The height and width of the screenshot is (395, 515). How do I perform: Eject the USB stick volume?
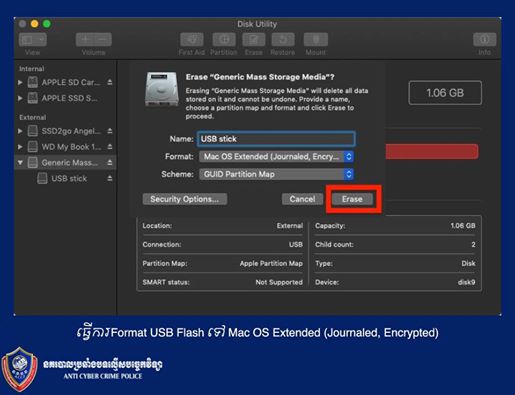(x=110, y=178)
